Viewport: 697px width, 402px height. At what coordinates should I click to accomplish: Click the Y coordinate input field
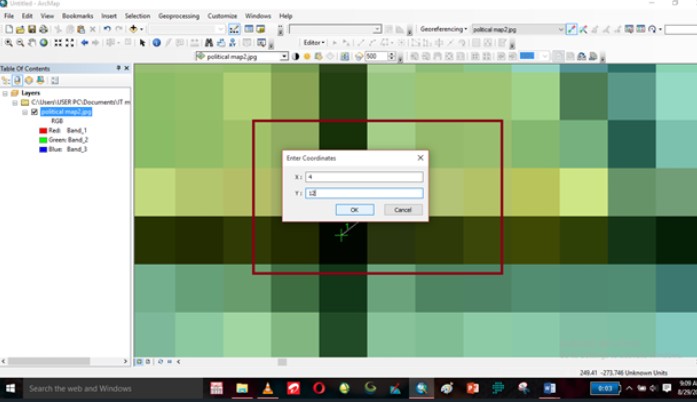coord(364,193)
